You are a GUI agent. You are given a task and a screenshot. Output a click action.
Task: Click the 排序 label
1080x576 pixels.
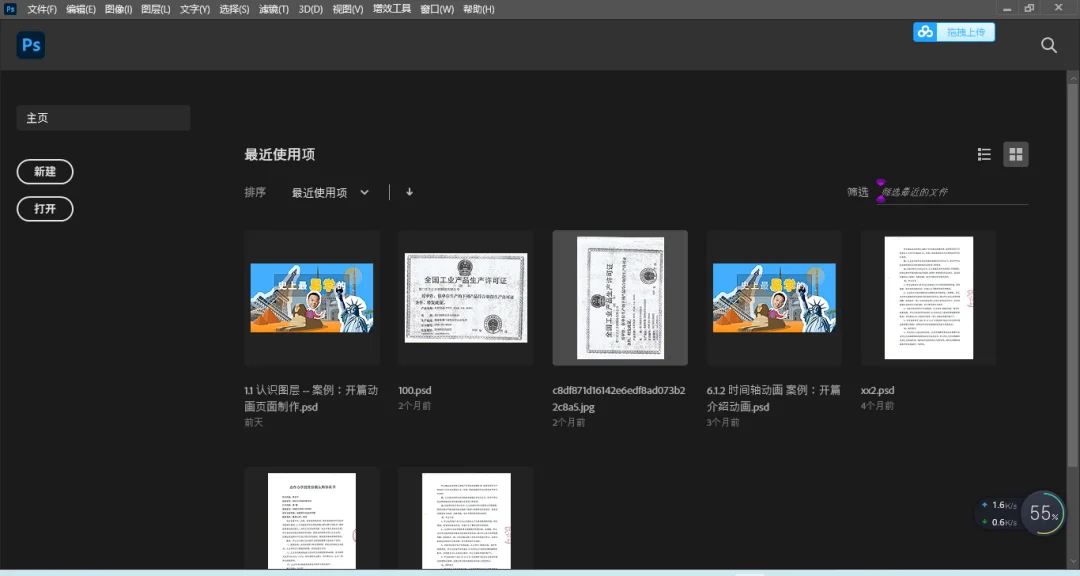coord(255,192)
